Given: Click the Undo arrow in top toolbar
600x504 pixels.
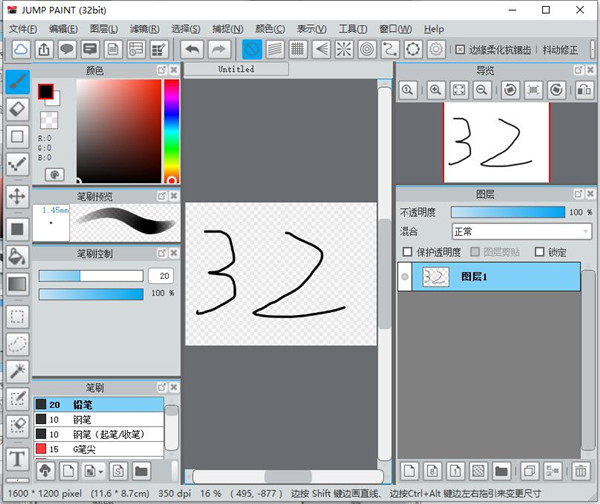Looking at the screenshot, I should pyautogui.click(x=193, y=49).
